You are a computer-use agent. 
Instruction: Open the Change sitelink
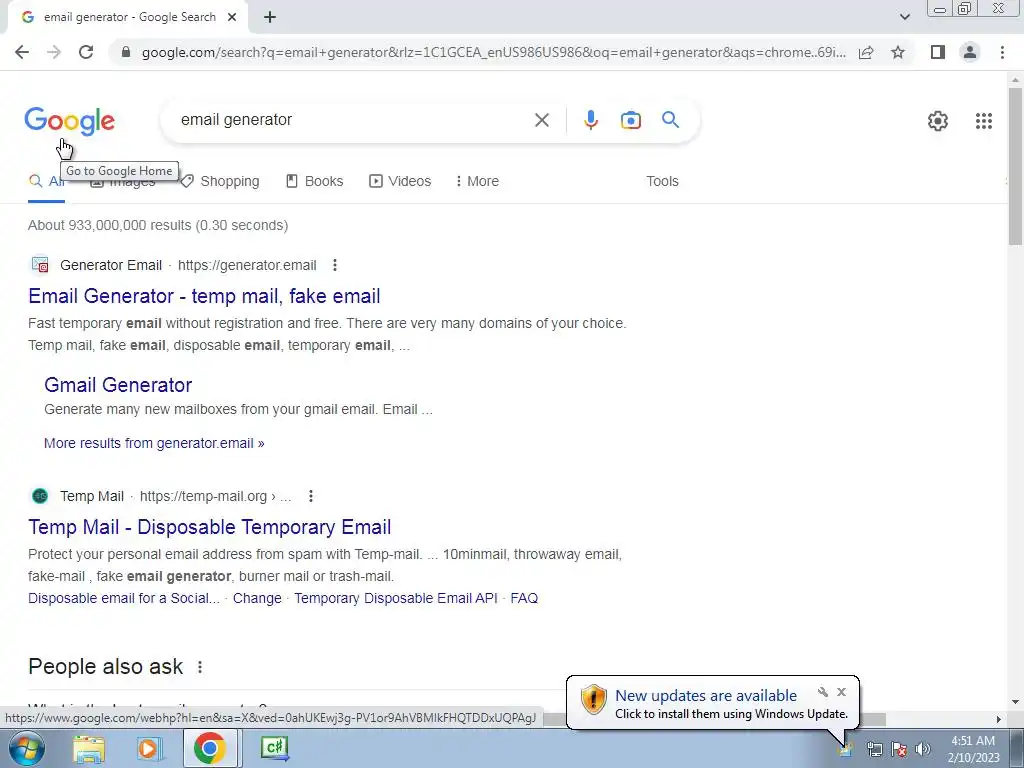point(257,598)
